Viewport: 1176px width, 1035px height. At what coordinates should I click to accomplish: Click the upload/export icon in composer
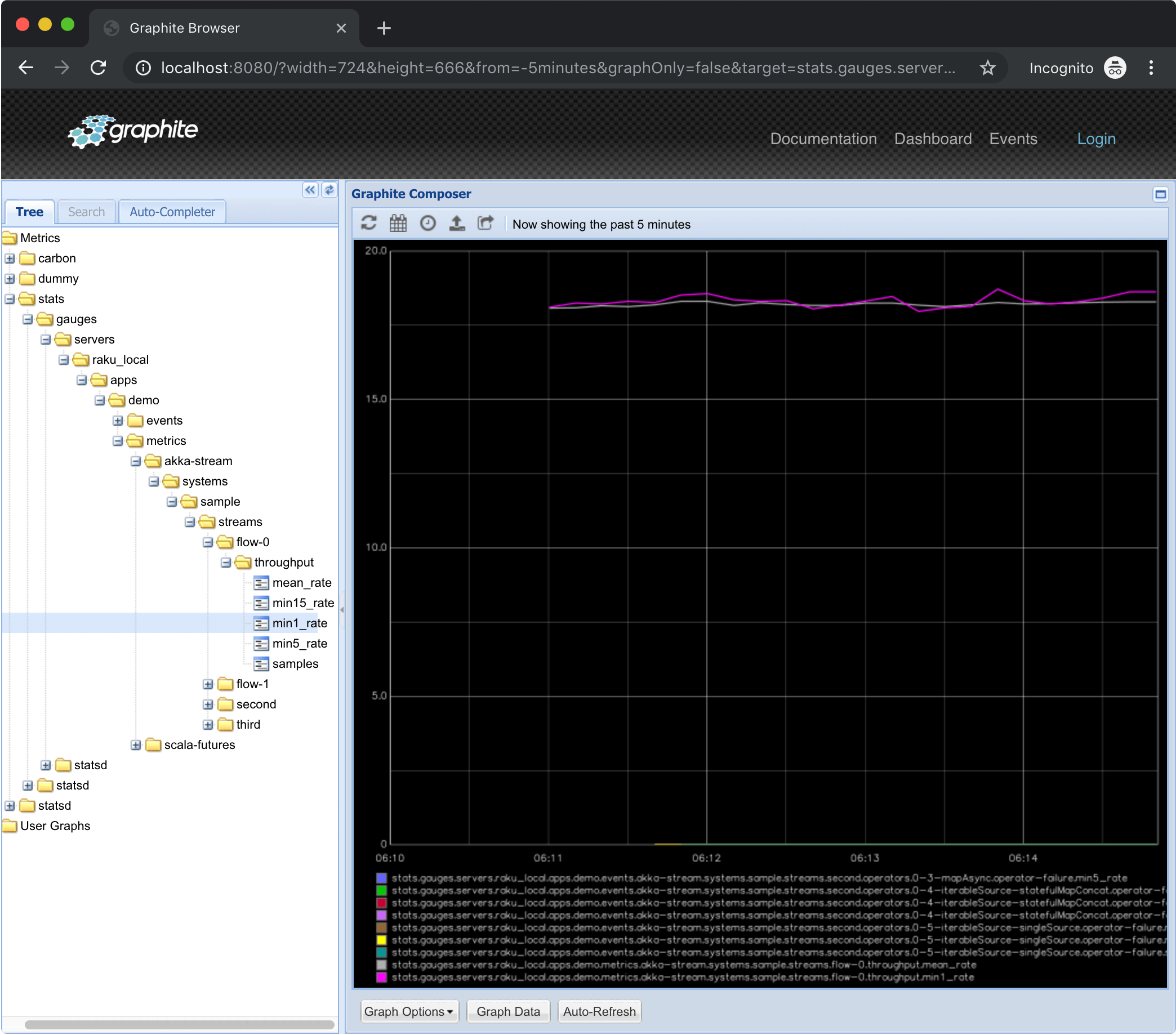(456, 223)
